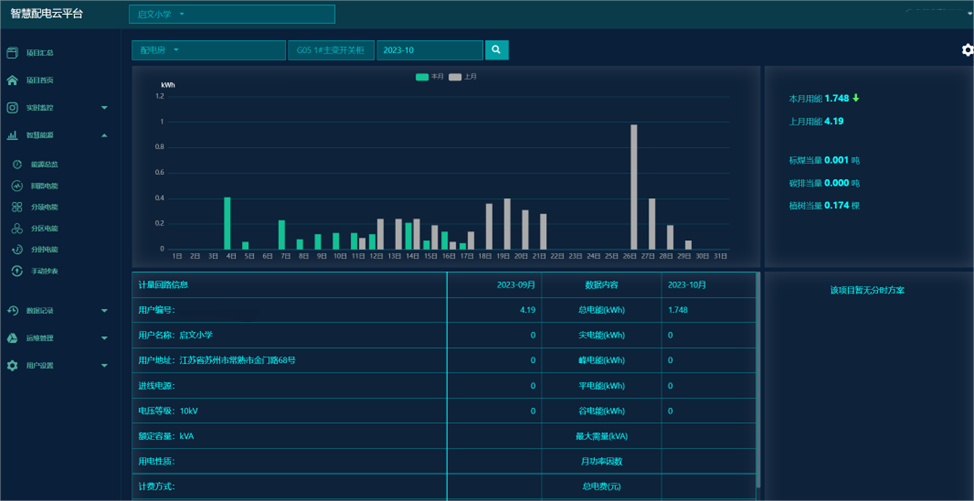Expand 实时监控 arrow
Viewport: 974px width, 501px height.
click(104, 108)
